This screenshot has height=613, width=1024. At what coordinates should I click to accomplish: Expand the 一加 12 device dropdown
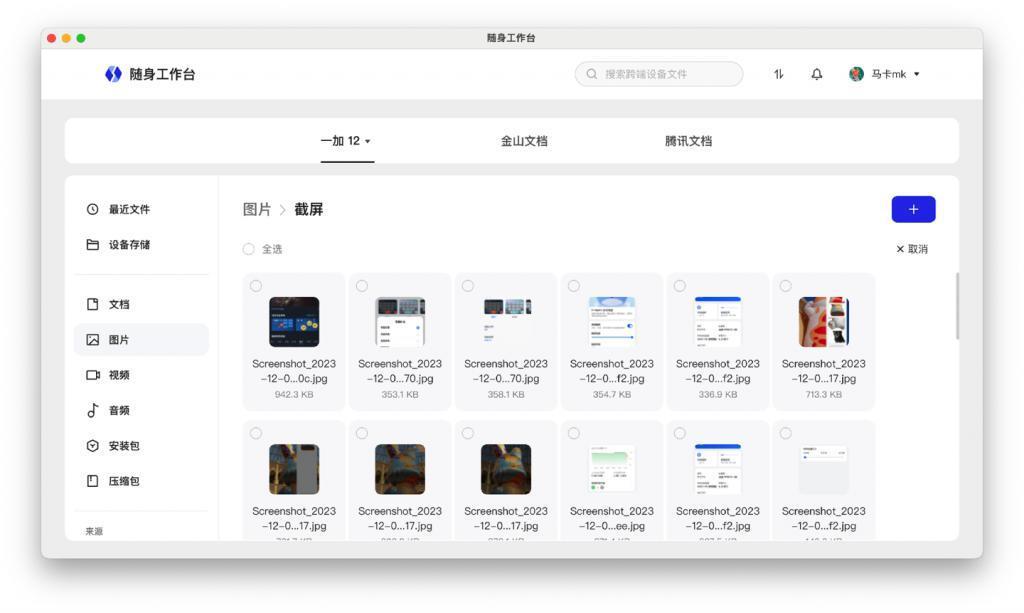[x=346, y=141]
